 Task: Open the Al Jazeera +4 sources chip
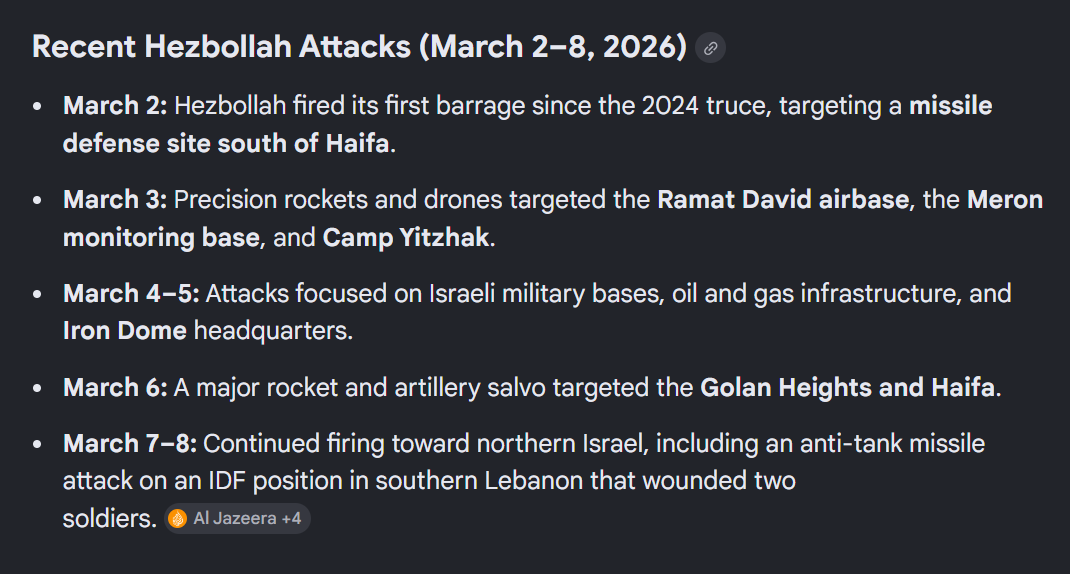pyautogui.click(x=238, y=518)
